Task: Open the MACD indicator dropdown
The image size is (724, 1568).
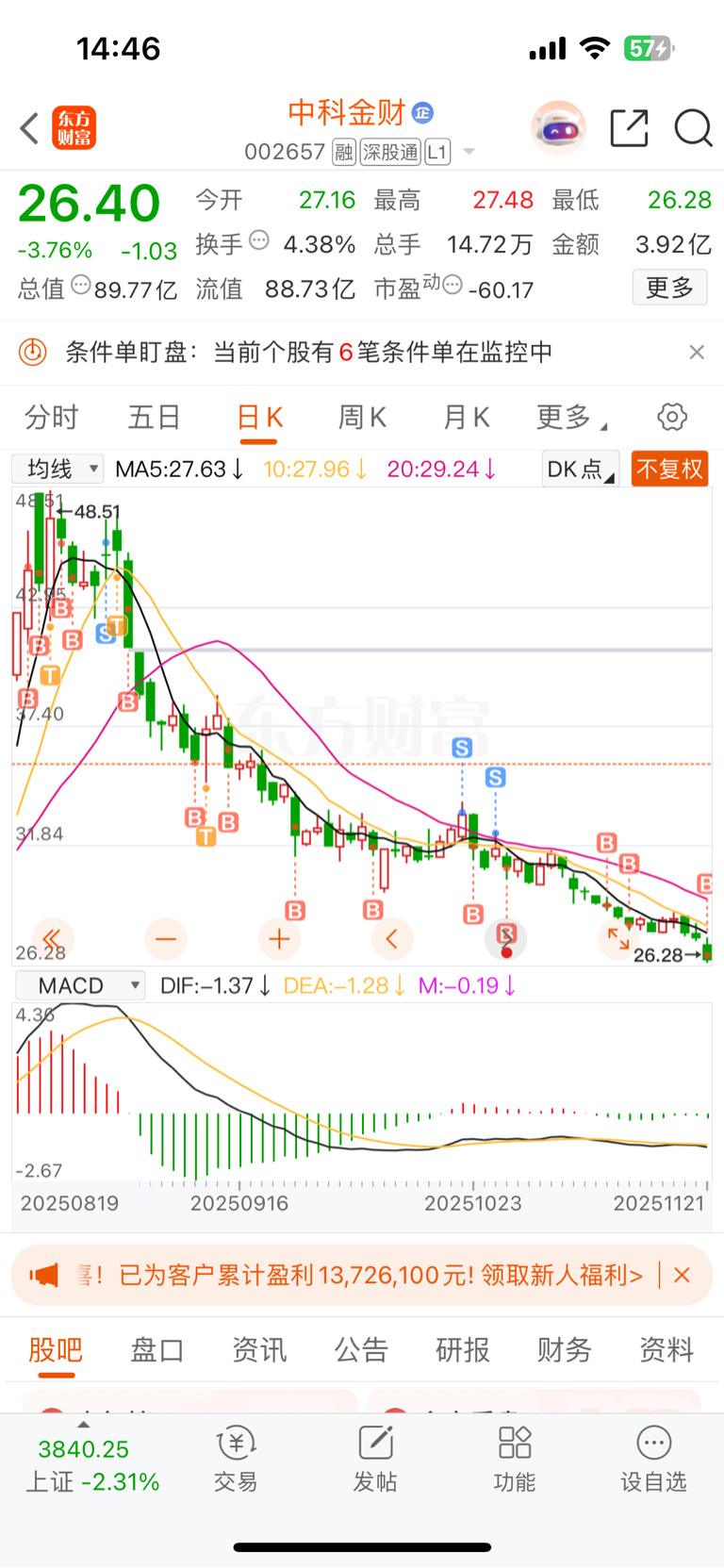Action: (x=80, y=985)
